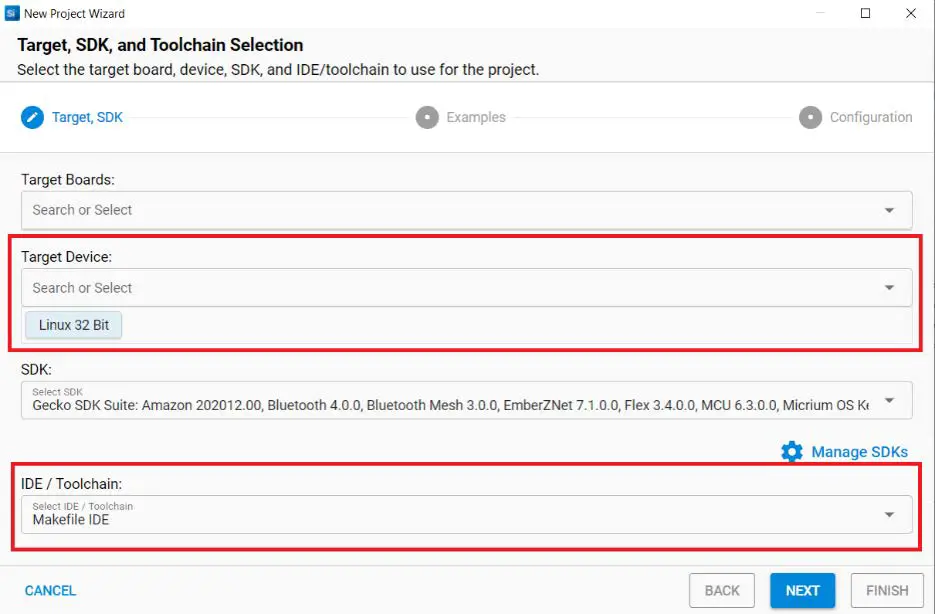Click the pencil icon for Target, SDK step
The image size is (935, 614).
point(33,117)
